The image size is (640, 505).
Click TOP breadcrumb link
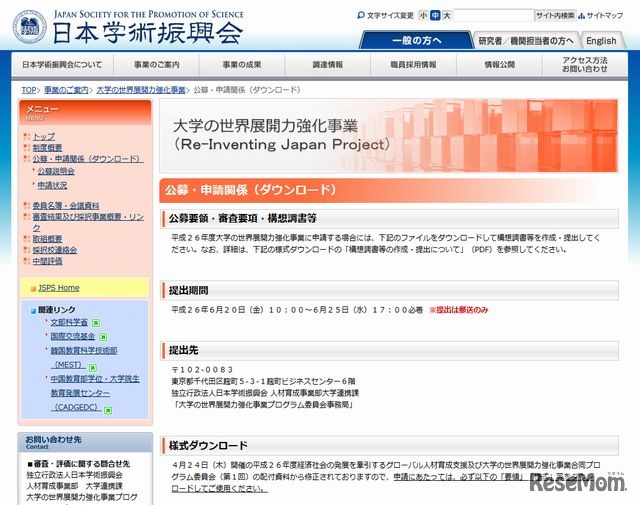pos(29,90)
